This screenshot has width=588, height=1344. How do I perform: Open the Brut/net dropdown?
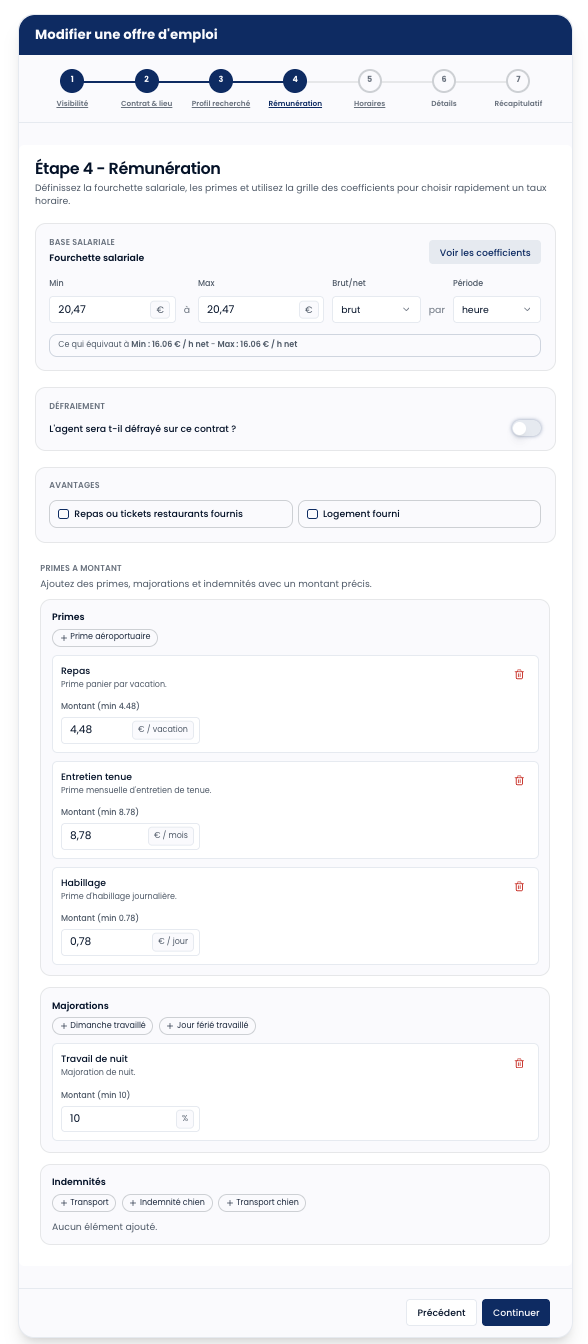376,310
